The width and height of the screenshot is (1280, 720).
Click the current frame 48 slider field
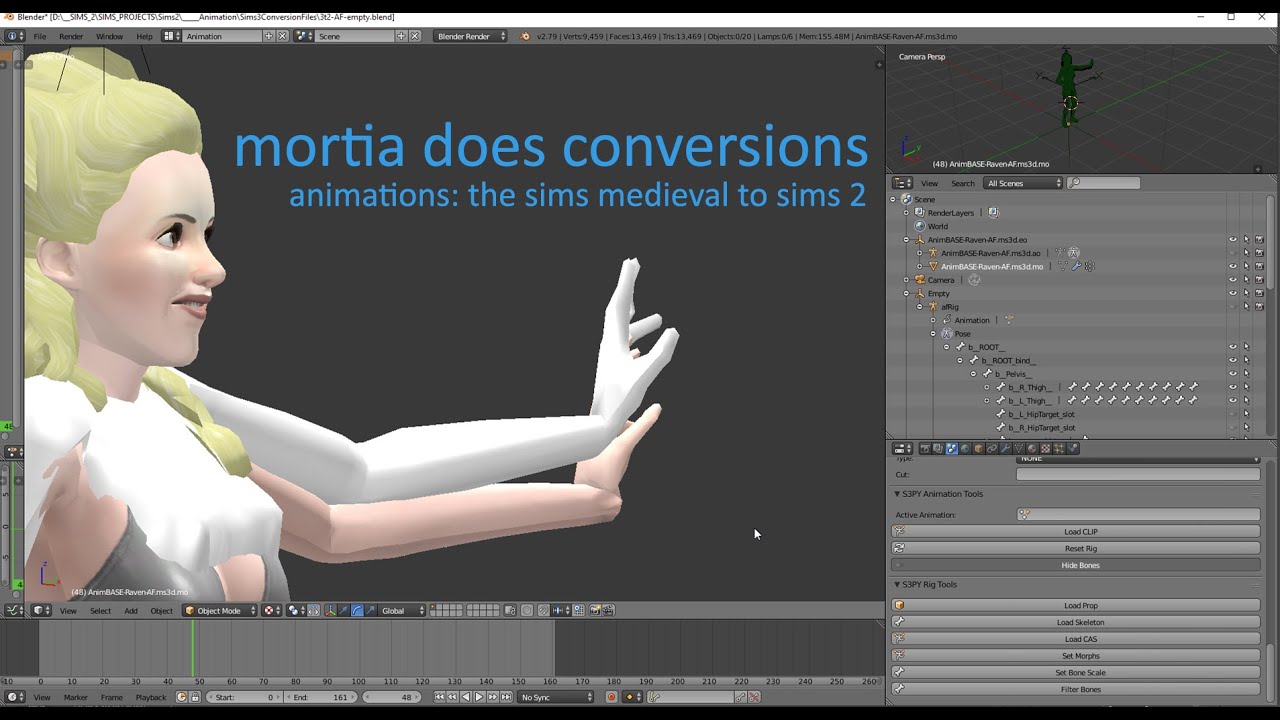pos(390,697)
